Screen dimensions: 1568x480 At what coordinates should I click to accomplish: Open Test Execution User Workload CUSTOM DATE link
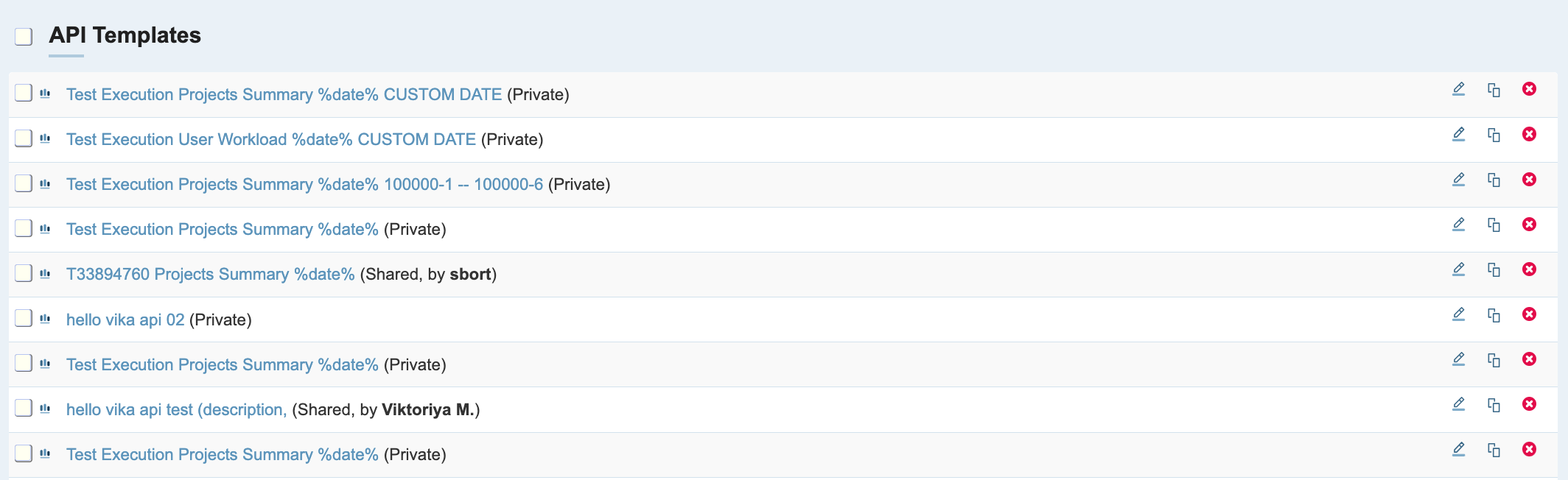270,139
